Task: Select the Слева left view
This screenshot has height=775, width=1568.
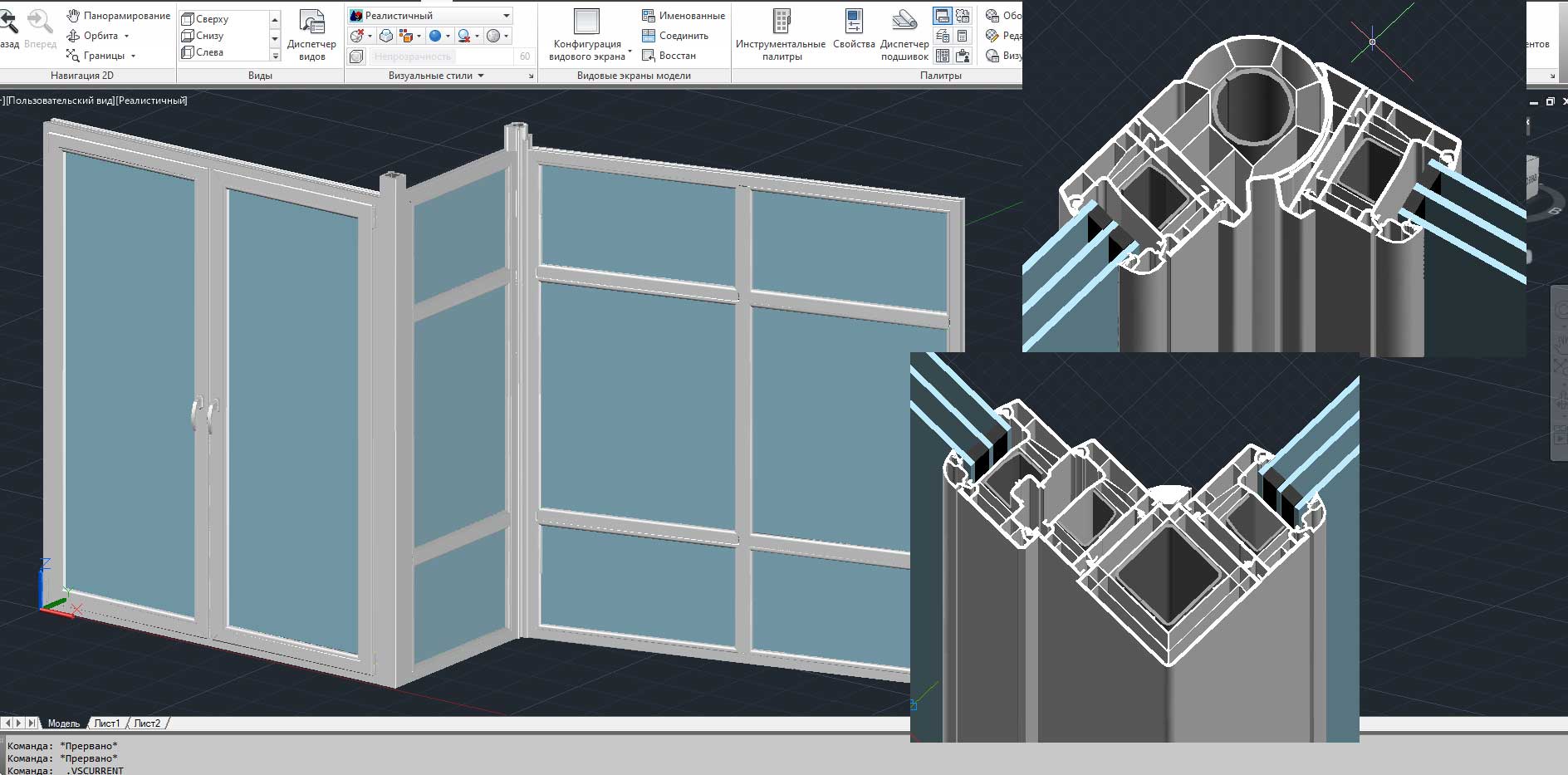Action: pyautogui.click(x=209, y=52)
